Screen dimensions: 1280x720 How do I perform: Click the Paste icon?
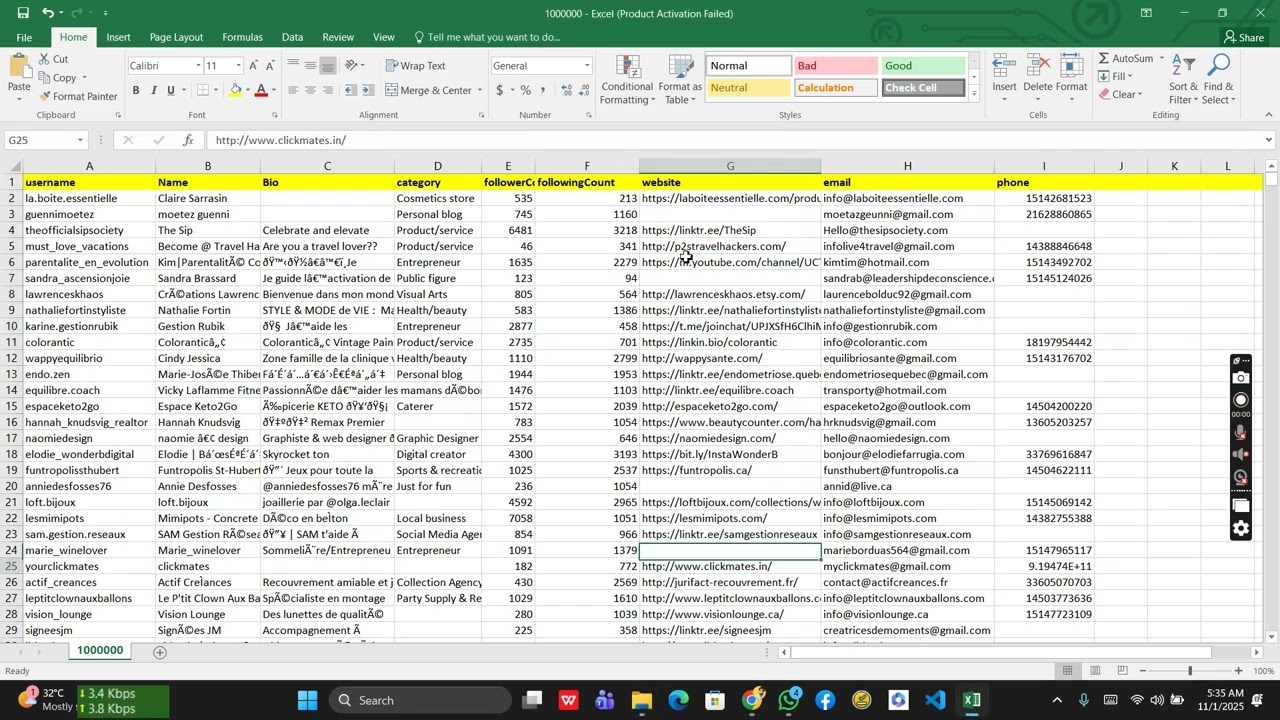click(19, 68)
